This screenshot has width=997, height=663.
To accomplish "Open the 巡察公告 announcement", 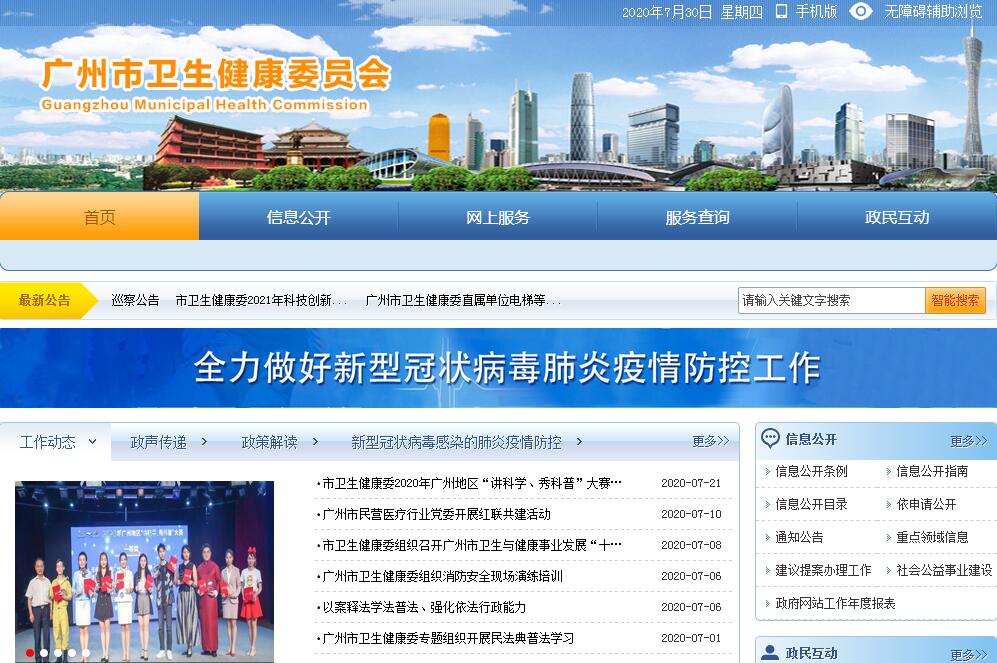I will tap(135, 300).
